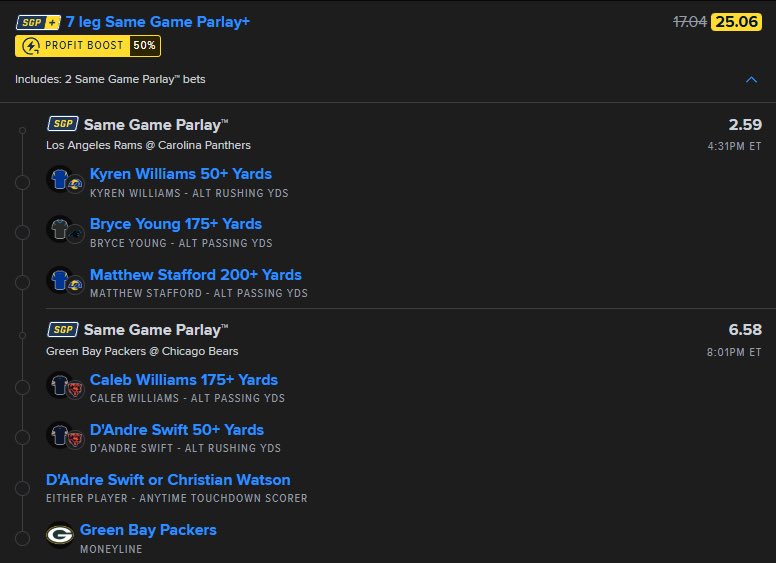Screen dimensions: 776x563
Task: Click Caleb Williams jersey icon
Action: (59, 385)
